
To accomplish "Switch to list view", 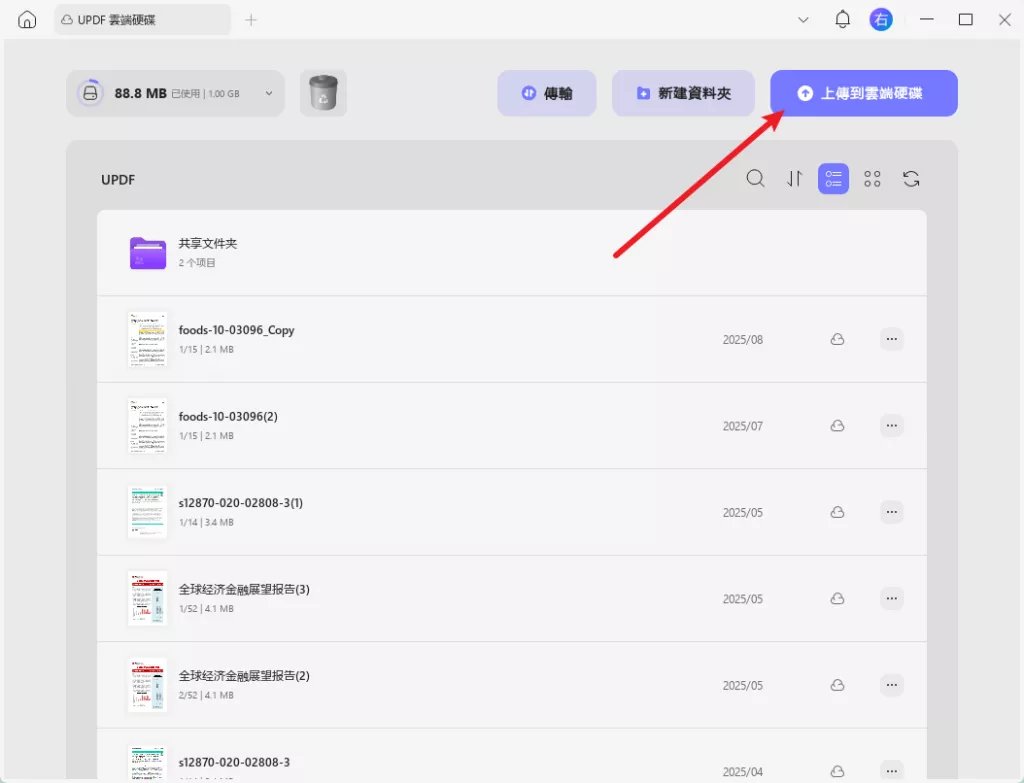I will point(833,178).
